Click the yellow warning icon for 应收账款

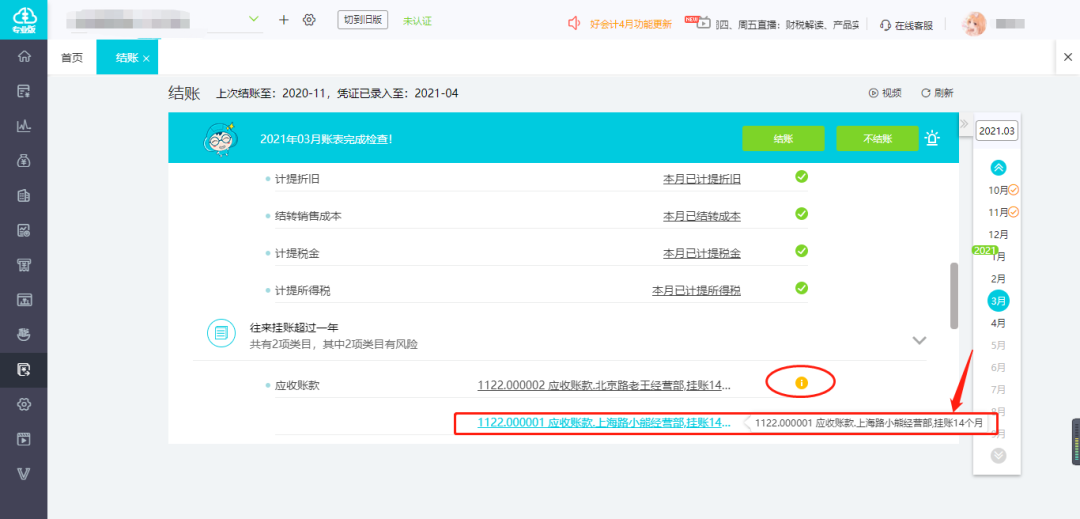click(801, 382)
